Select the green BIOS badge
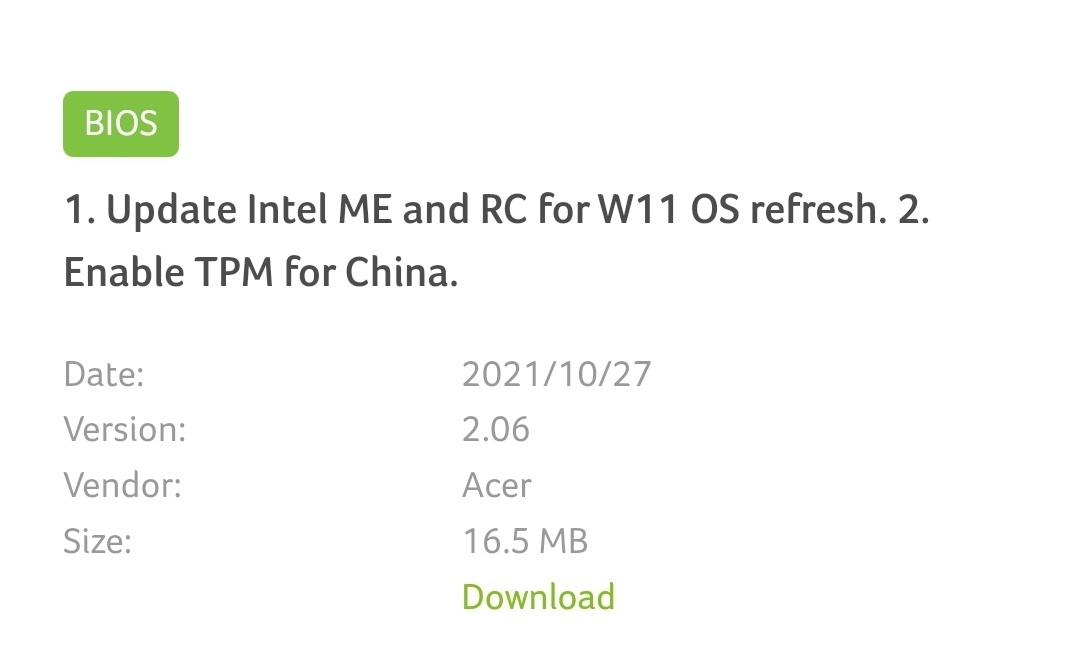1080x645 pixels. [x=121, y=124]
